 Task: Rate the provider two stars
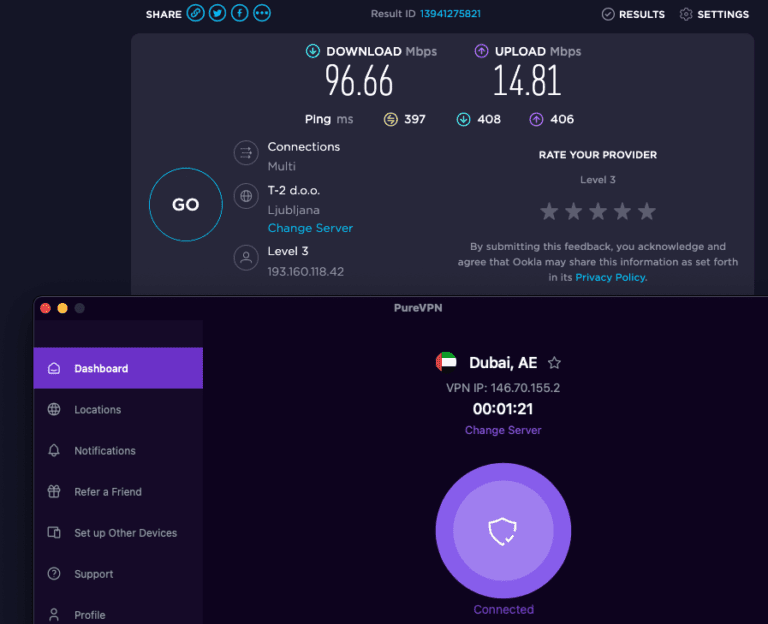tap(574, 212)
